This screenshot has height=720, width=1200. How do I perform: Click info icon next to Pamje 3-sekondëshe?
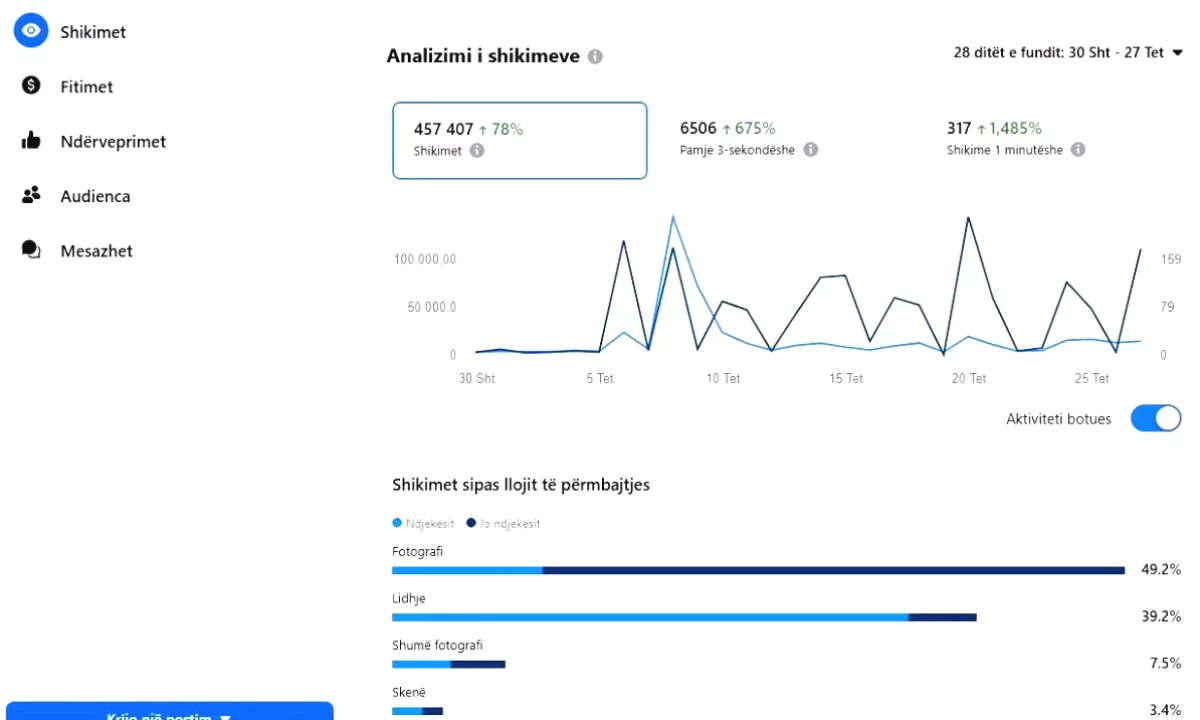click(x=811, y=150)
